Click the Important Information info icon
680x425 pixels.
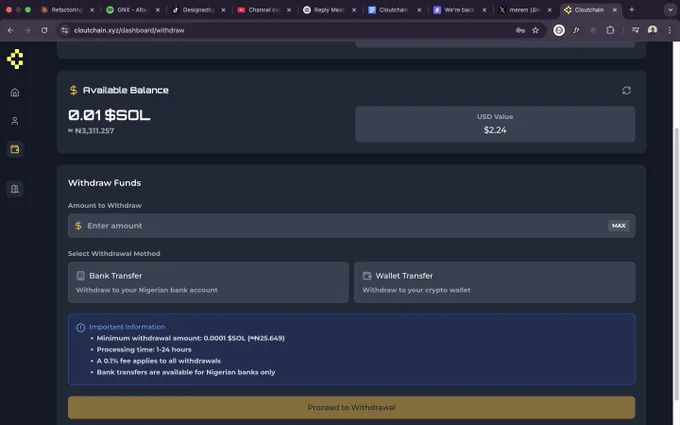(80, 327)
